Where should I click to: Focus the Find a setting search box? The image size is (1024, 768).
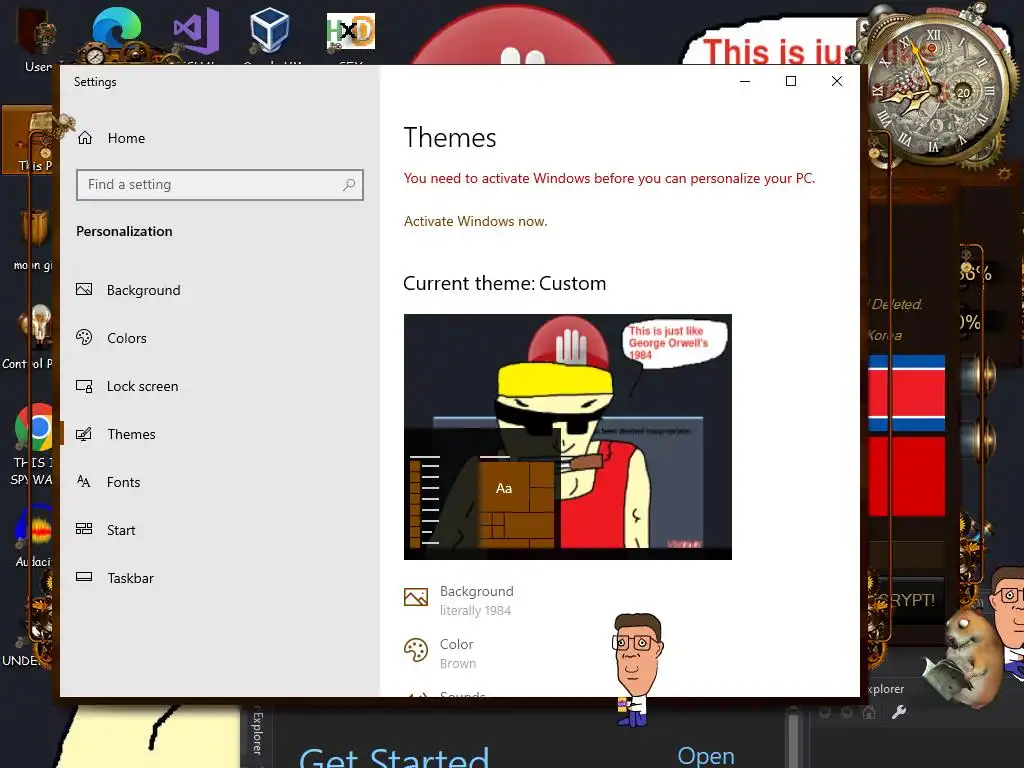pos(219,185)
